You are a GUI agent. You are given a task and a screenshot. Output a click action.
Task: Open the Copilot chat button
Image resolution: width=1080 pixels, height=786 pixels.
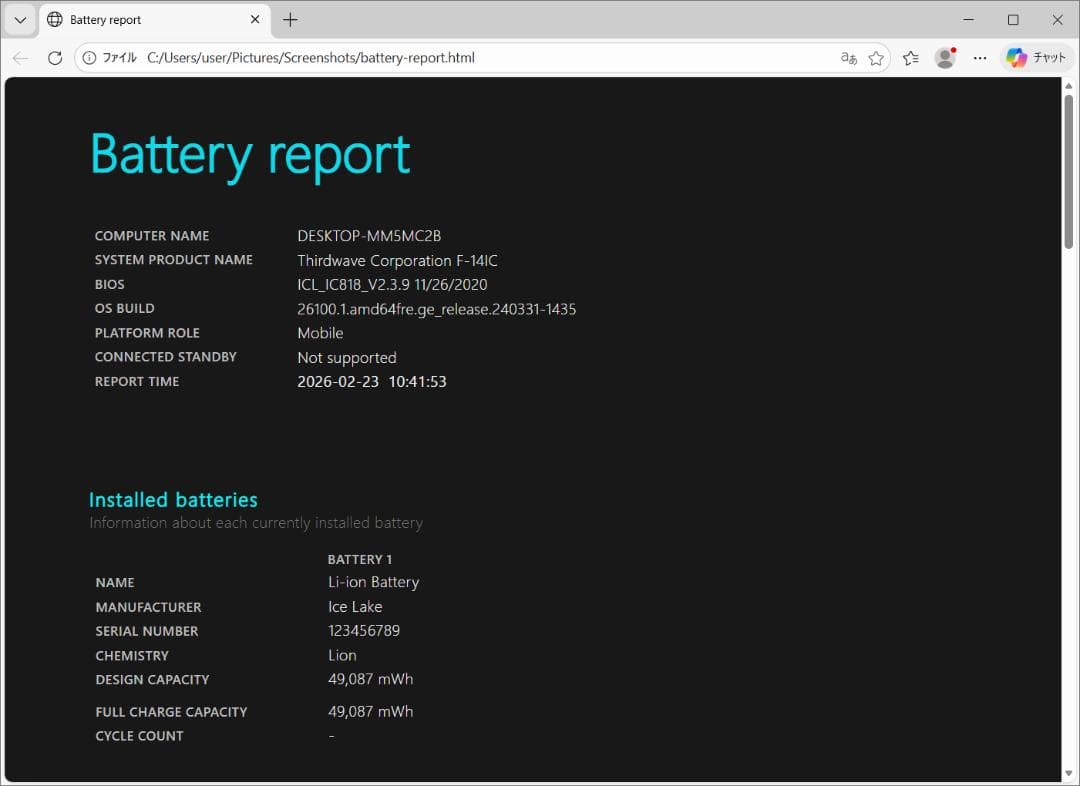(1037, 58)
